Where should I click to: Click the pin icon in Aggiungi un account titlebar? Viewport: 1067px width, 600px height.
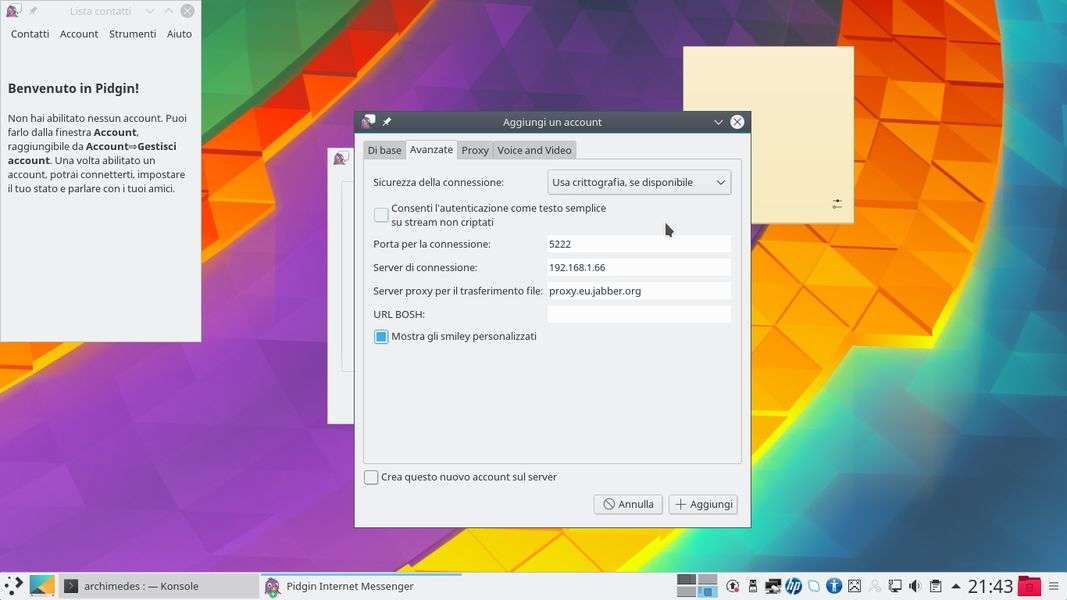coord(387,122)
